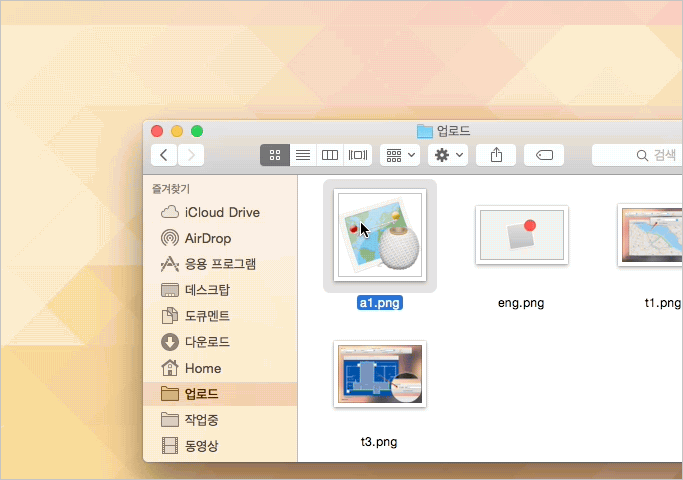Click the Home house icon
The height and width of the screenshot is (480, 683).
pos(170,368)
